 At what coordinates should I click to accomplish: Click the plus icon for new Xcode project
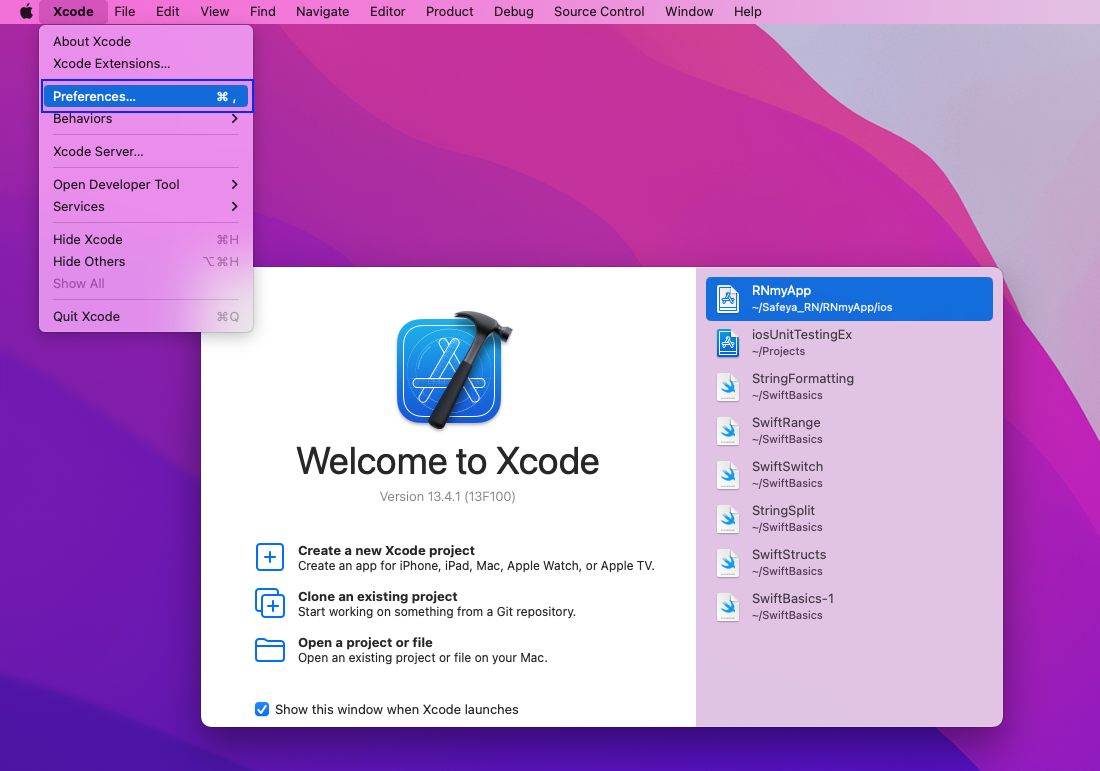270,557
